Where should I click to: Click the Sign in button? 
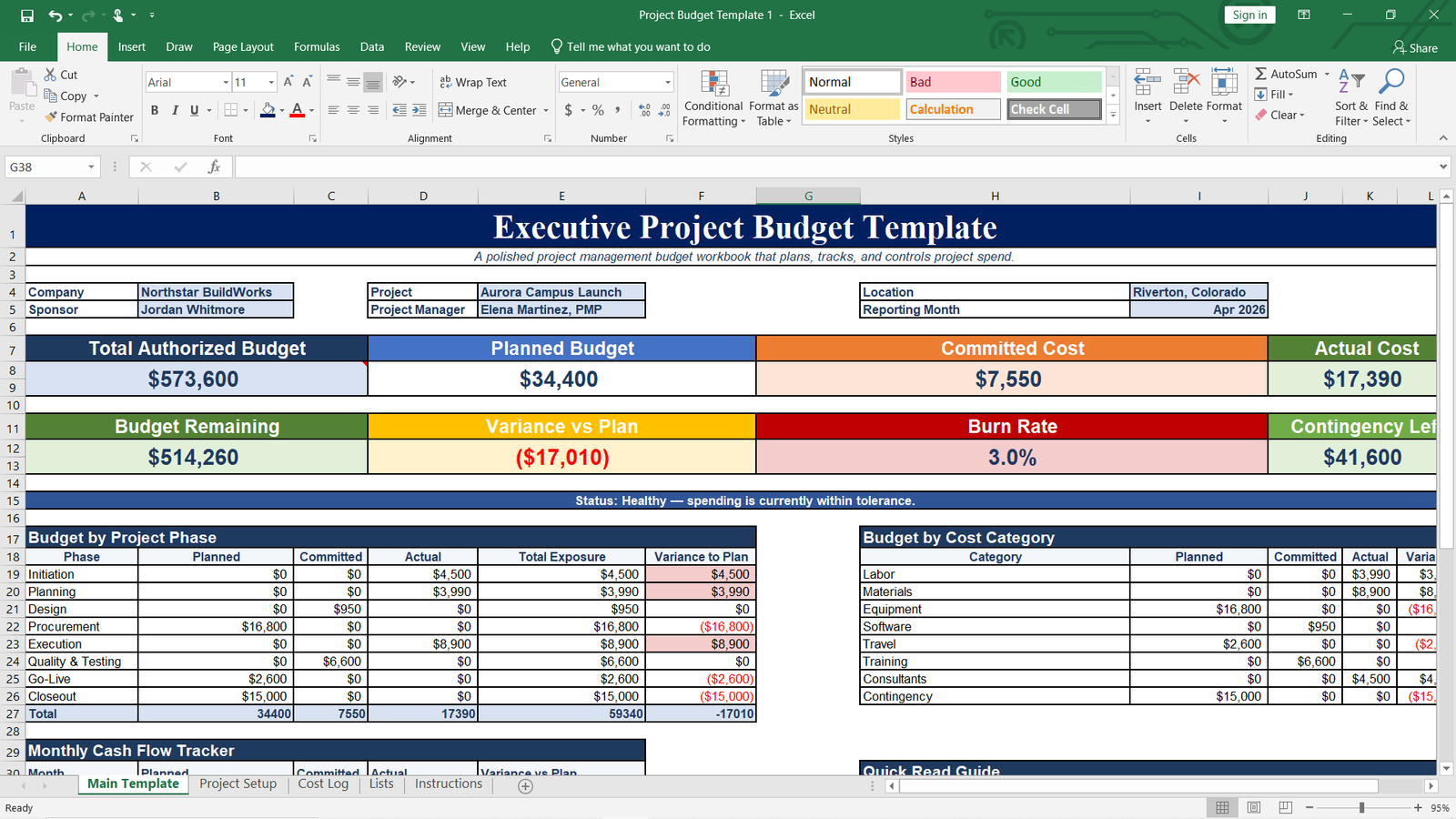click(x=1249, y=15)
